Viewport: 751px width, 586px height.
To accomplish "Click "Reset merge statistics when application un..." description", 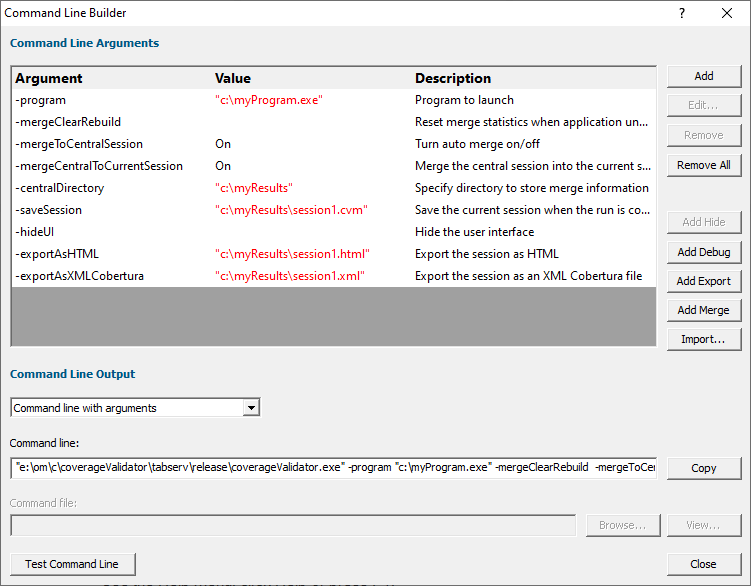I will point(531,122).
